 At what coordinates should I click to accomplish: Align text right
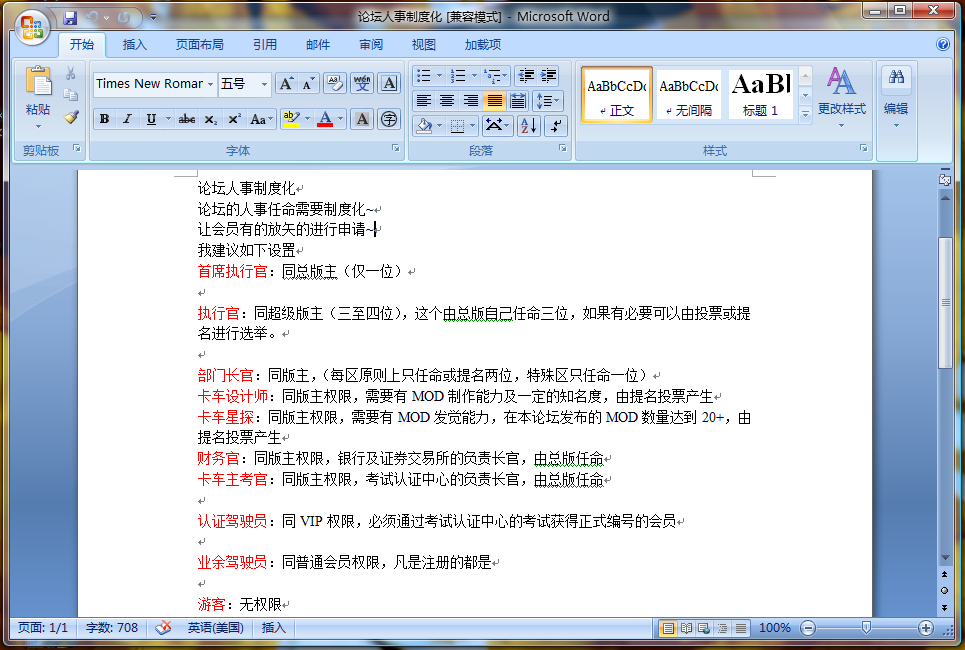470,100
